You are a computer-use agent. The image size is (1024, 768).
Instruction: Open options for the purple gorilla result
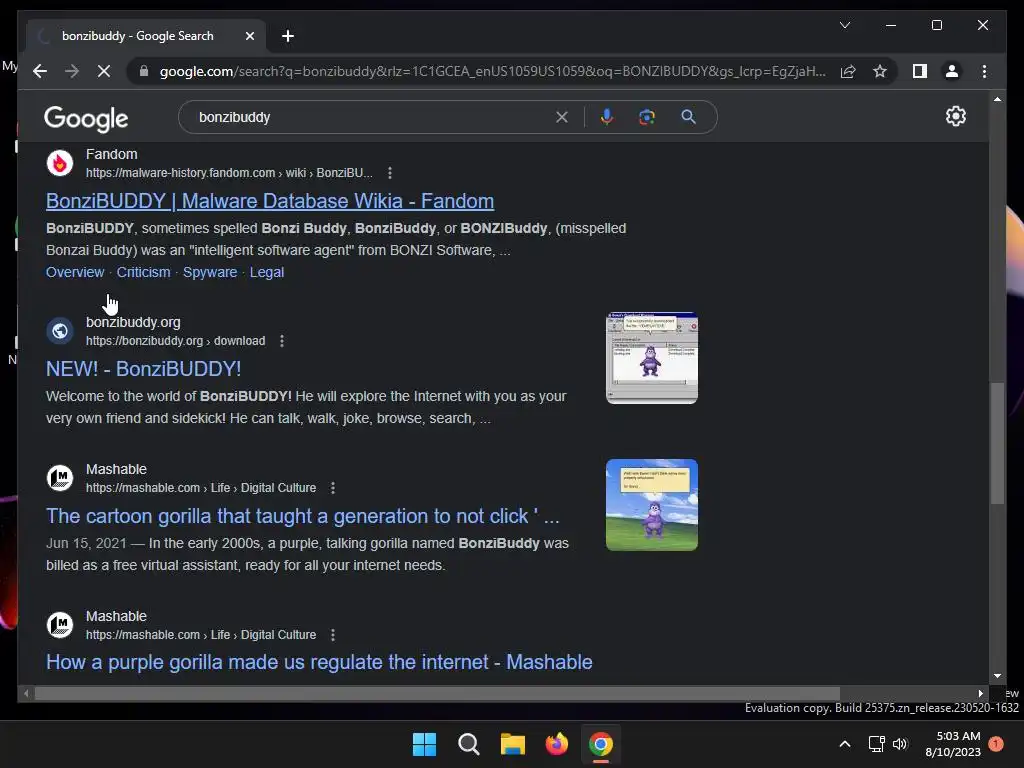tap(333, 635)
